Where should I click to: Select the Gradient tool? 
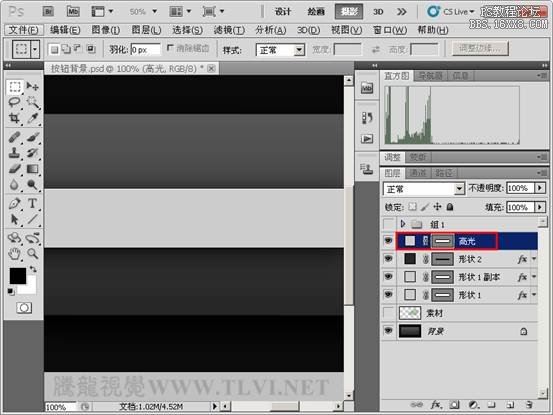[32, 170]
